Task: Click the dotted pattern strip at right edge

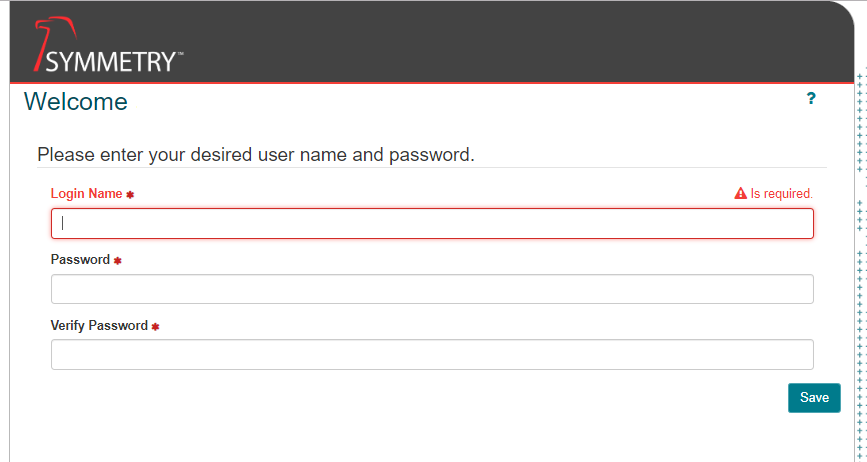Action: [x=861, y=265]
